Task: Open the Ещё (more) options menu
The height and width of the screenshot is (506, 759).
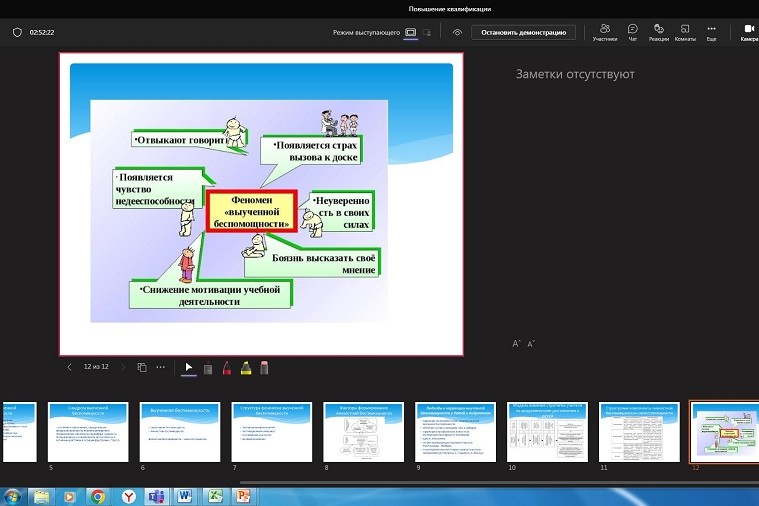Action: pos(711,32)
